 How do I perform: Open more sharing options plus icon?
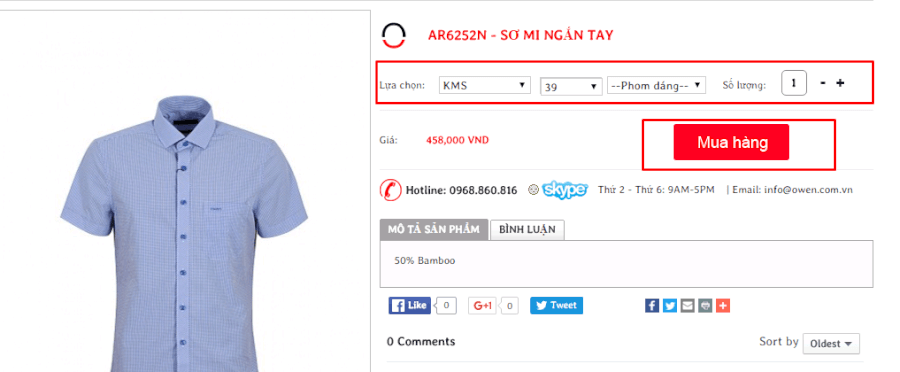(723, 305)
